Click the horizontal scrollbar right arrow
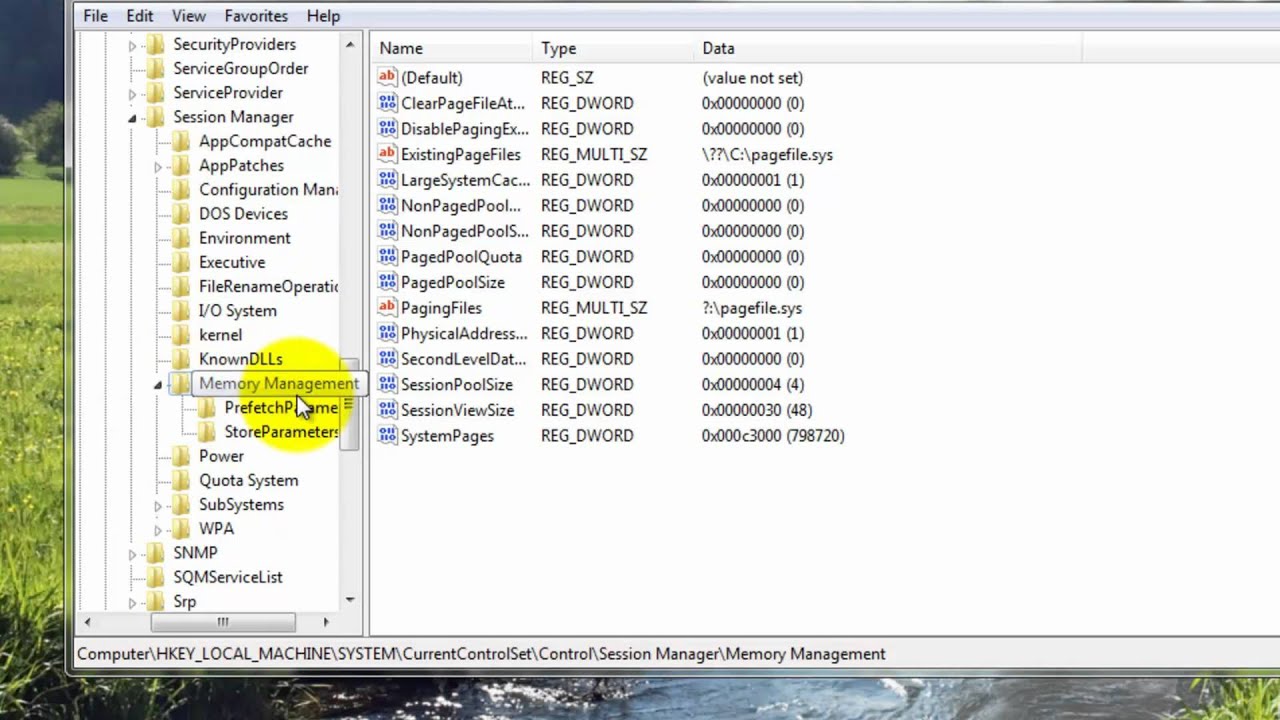1280x720 pixels. coord(325,622)
